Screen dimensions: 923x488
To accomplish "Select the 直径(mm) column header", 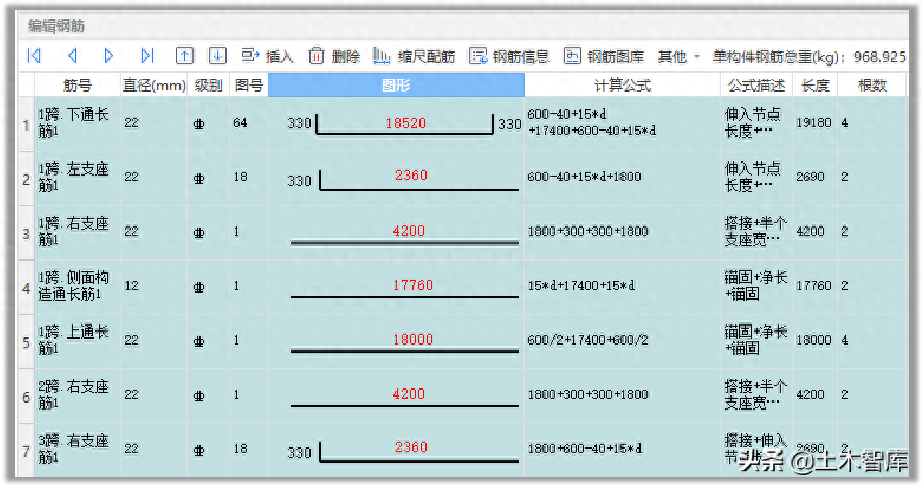I will tap(154, 85).
